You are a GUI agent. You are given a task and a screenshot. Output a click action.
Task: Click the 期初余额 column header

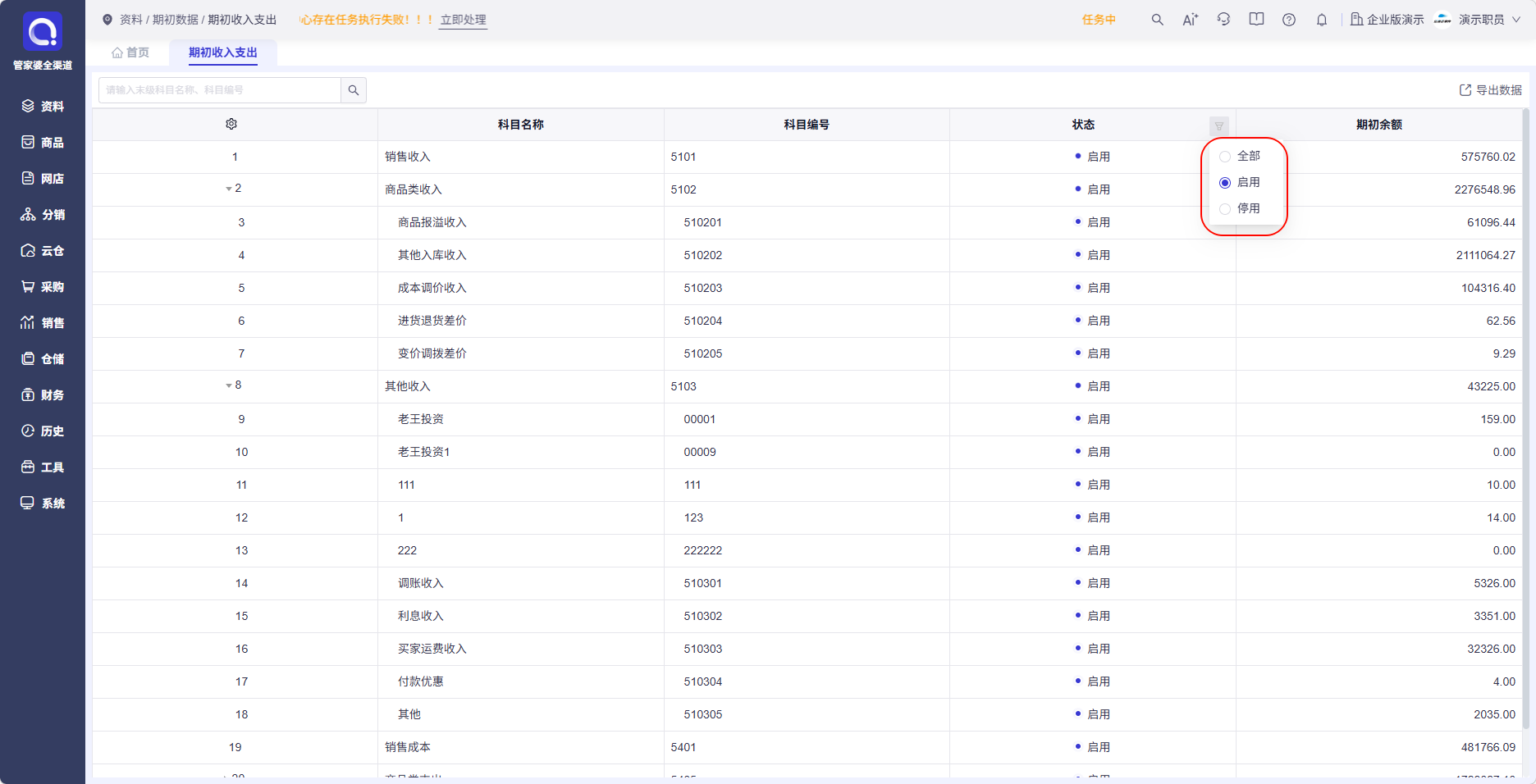(x=1379, y=125)
